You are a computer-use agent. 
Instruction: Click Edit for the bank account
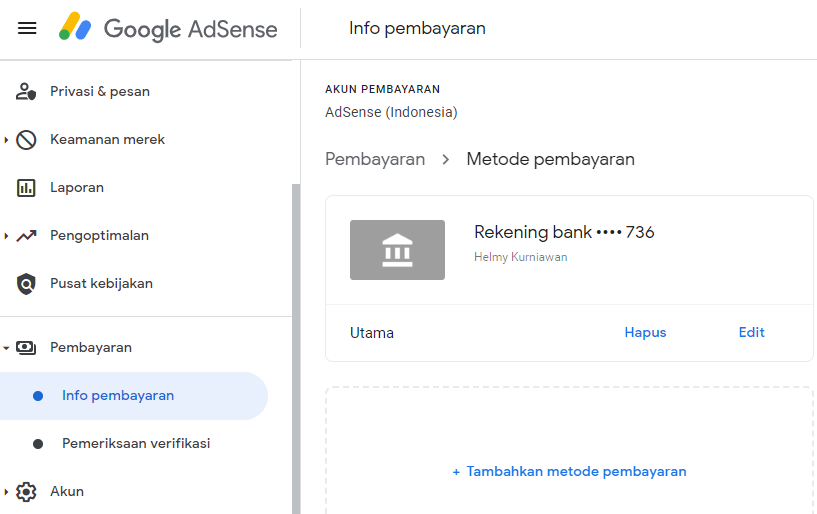coord(751,333)
